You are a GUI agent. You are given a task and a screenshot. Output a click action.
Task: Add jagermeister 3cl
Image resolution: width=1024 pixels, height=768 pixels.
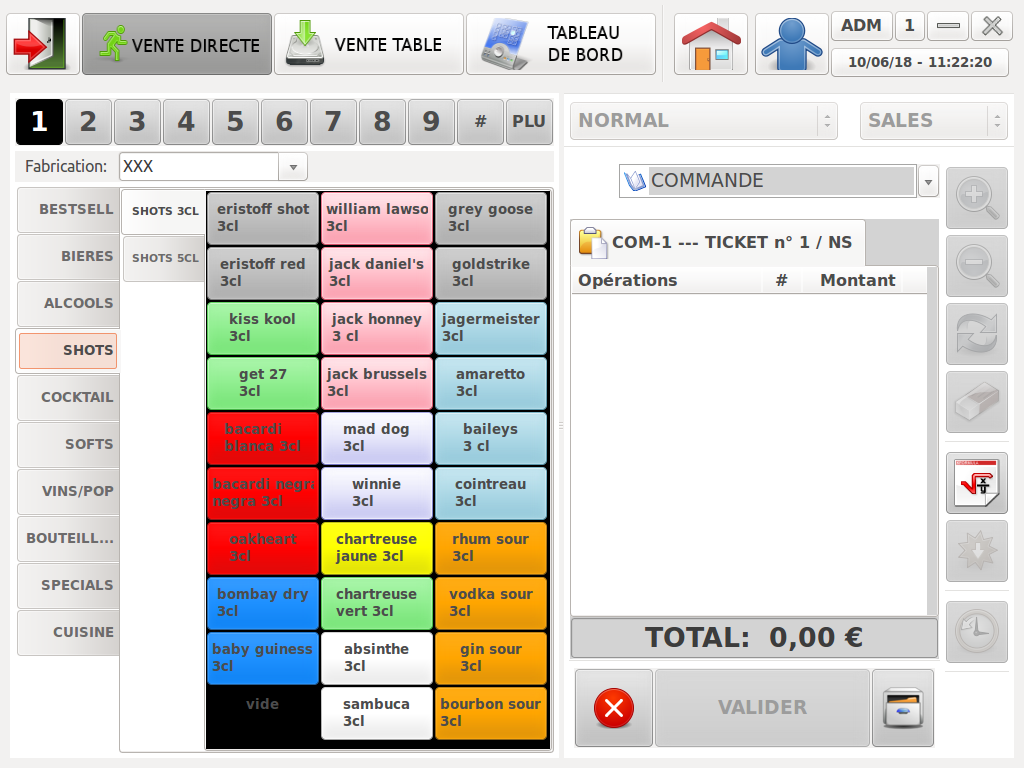[490, 328]
